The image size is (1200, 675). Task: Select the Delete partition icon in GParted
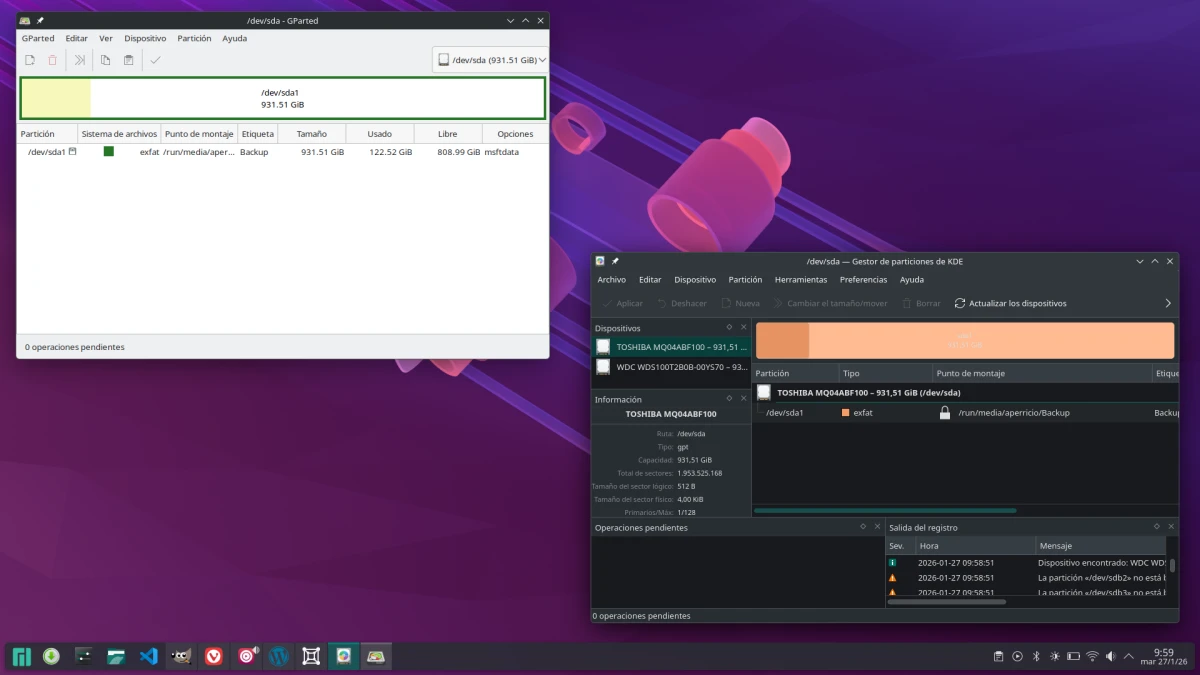pos(52,60)
